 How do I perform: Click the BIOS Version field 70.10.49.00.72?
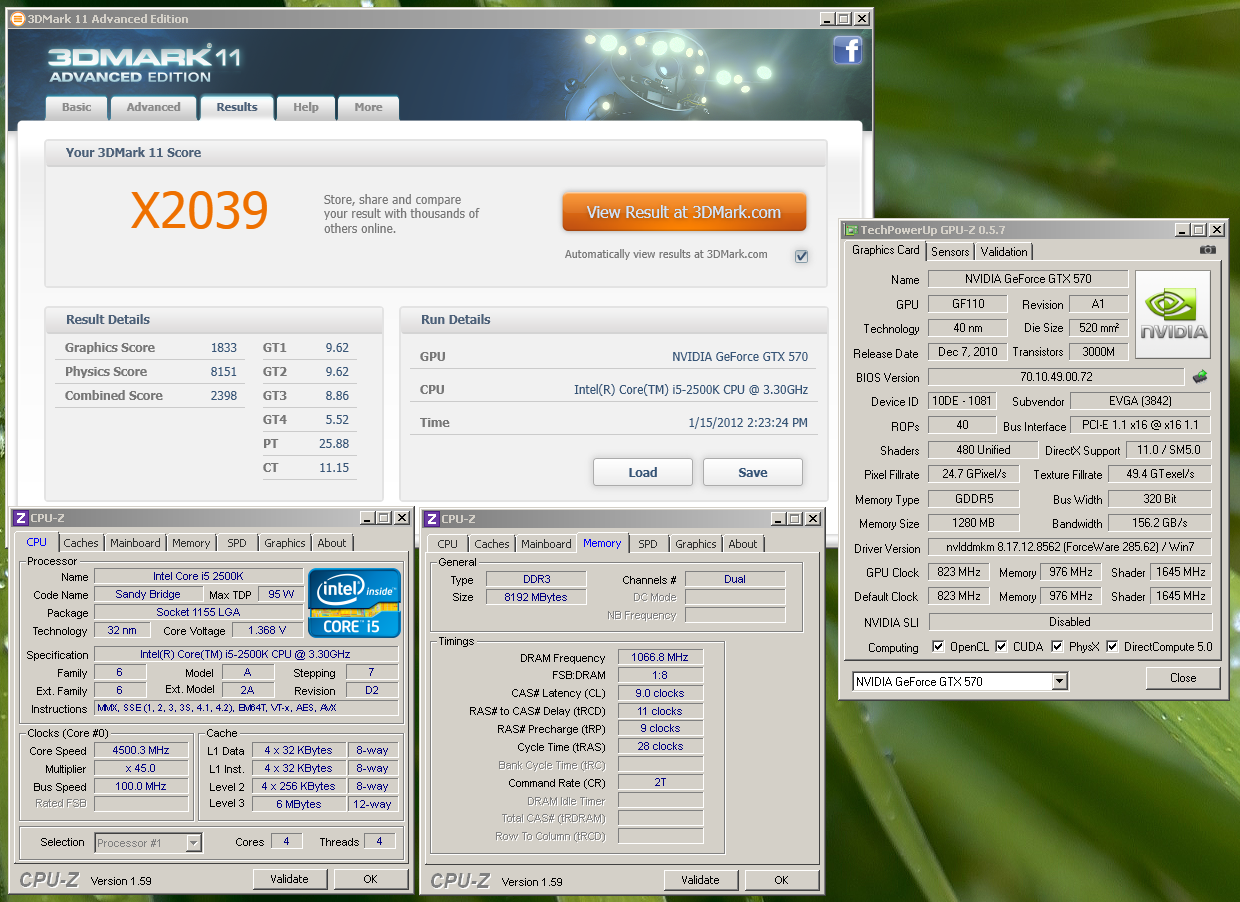(x=1057, y=377)
